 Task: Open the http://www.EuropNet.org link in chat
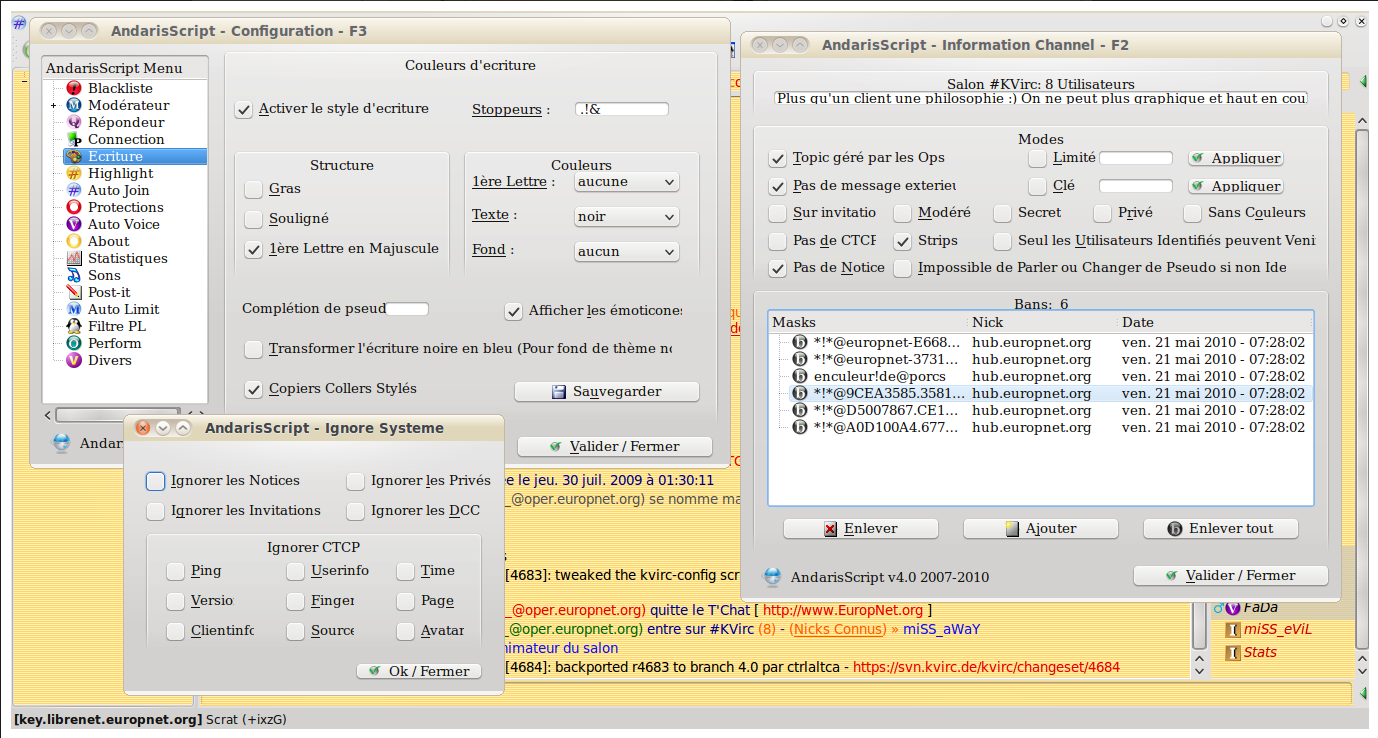click(843, 610)
